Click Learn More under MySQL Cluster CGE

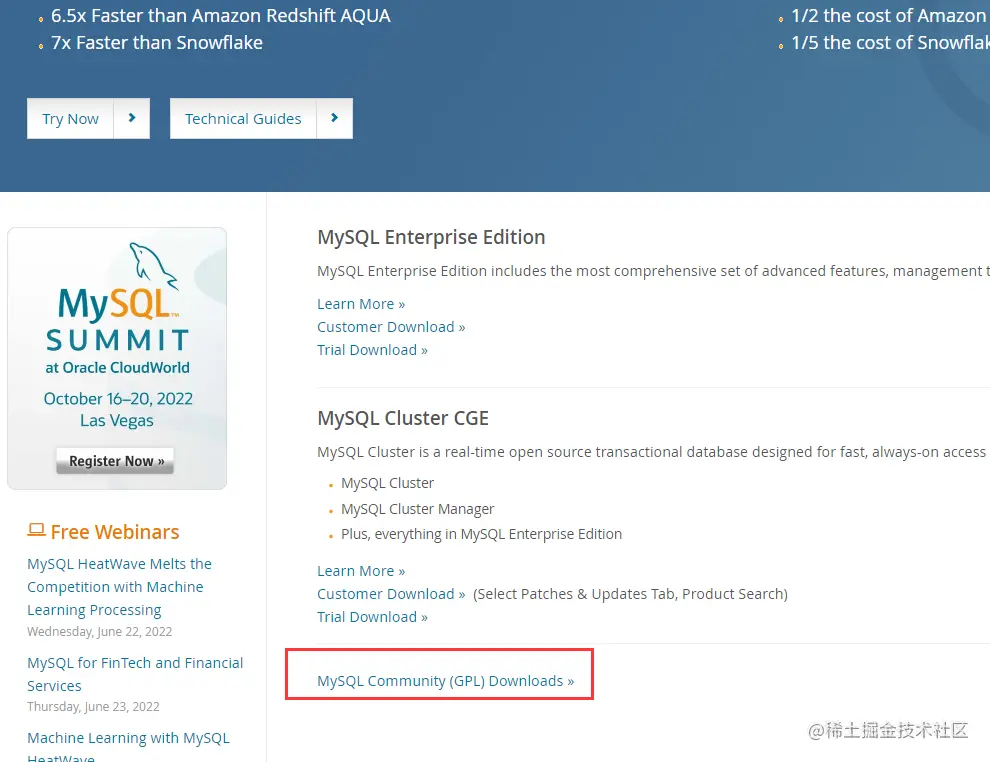click(x=361, y=571)
